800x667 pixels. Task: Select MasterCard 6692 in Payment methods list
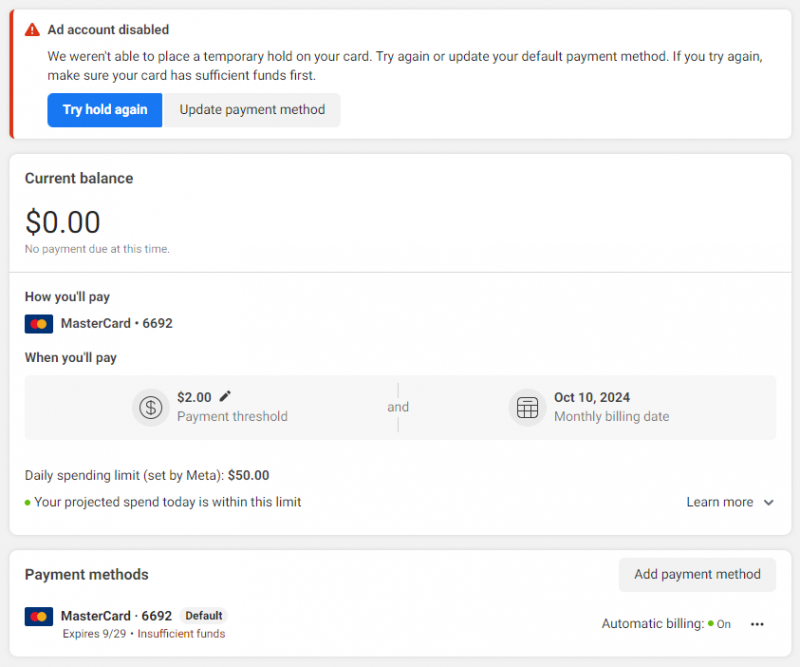[x=116, y=616]
